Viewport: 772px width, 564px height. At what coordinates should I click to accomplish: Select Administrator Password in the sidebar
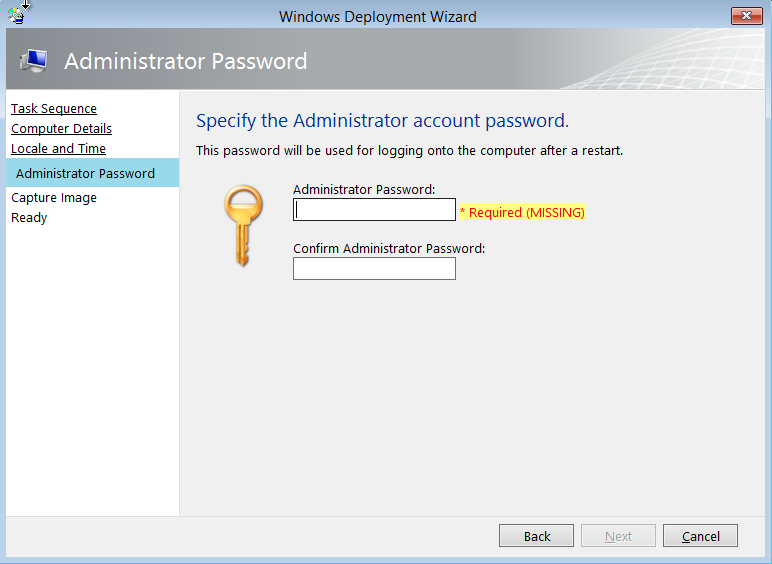point(85,173)
